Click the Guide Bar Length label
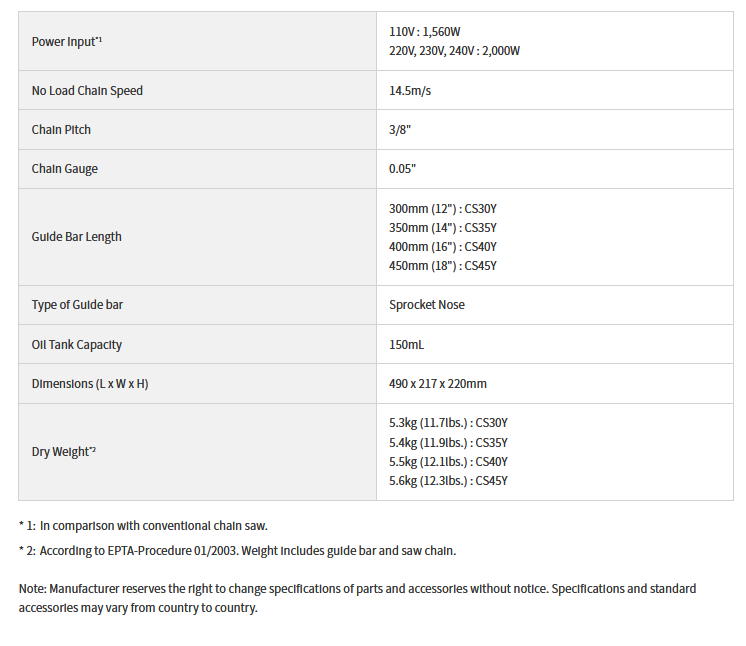The width and height of the screenshot is (746, 646). (x=77, y=237)
